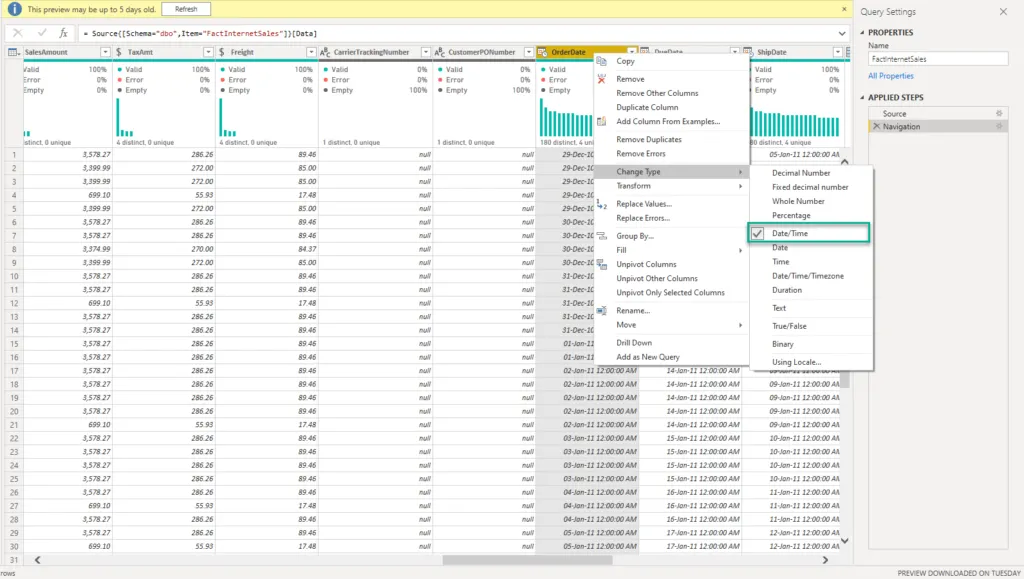Image resolution: width=1024 pixels, height=579 pixels.
Task: Click the horizontal scrollbar thumb below the grid
Action: pos(530,560)
